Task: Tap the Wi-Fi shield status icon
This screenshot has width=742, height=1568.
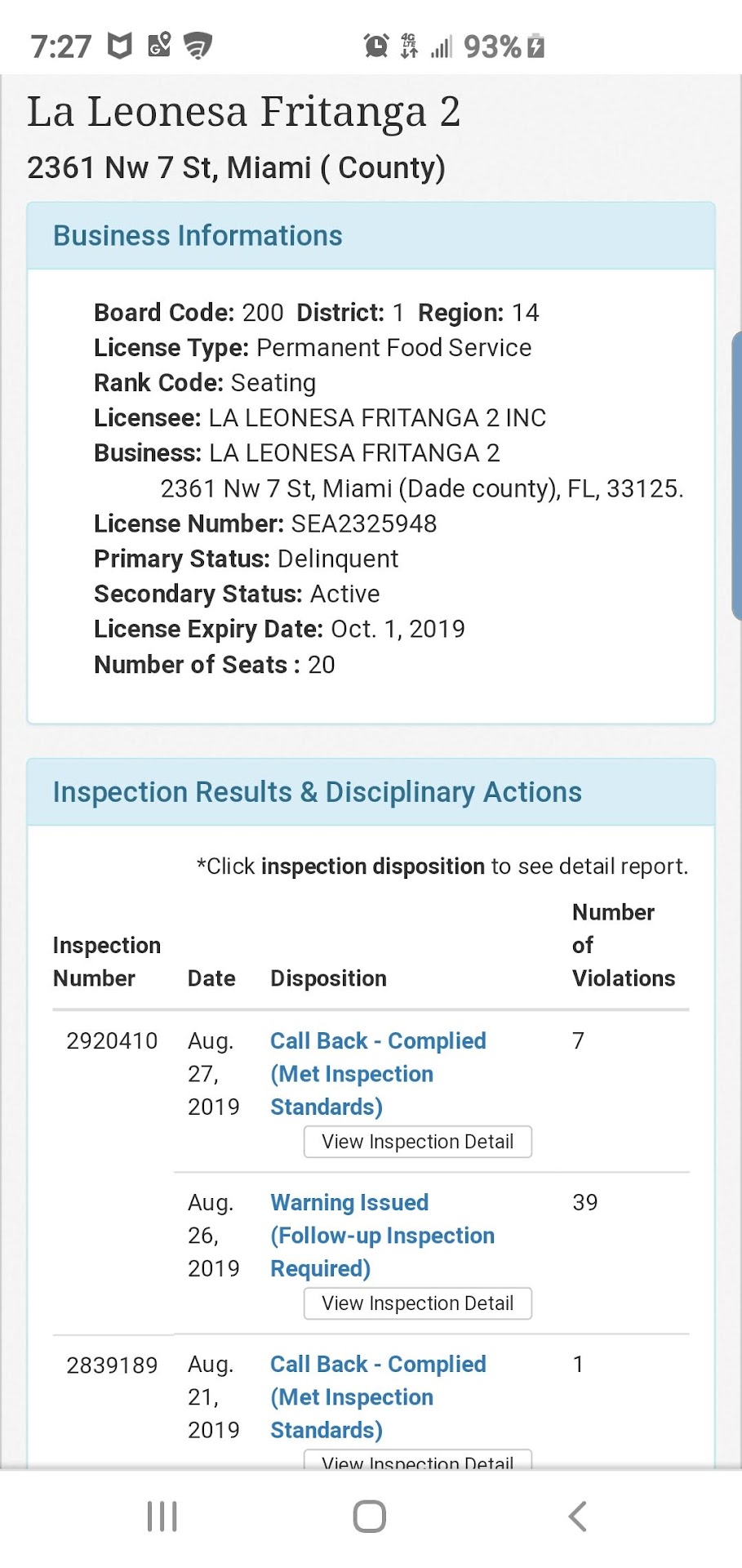Action: tap(198, 46)
